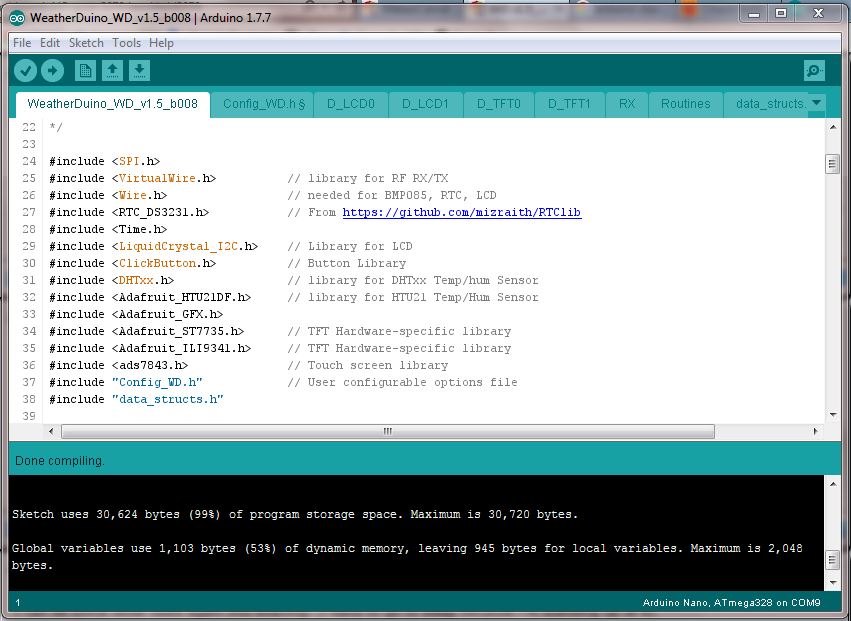Open the File menu
The image size is (851, 621).
click(x=22, y=43)
